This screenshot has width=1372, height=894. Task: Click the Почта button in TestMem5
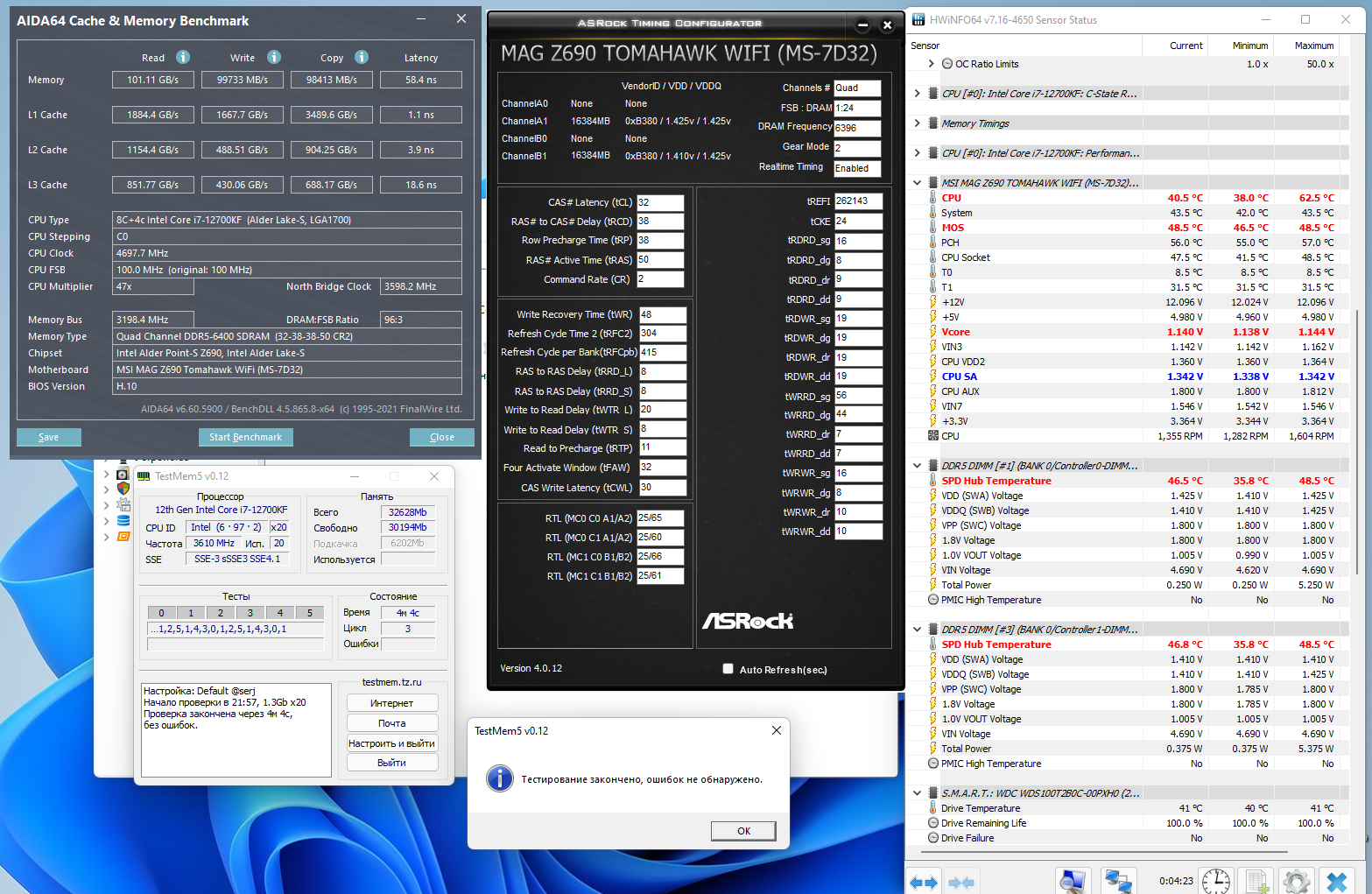pyautogui.click(x=392, y=723)
